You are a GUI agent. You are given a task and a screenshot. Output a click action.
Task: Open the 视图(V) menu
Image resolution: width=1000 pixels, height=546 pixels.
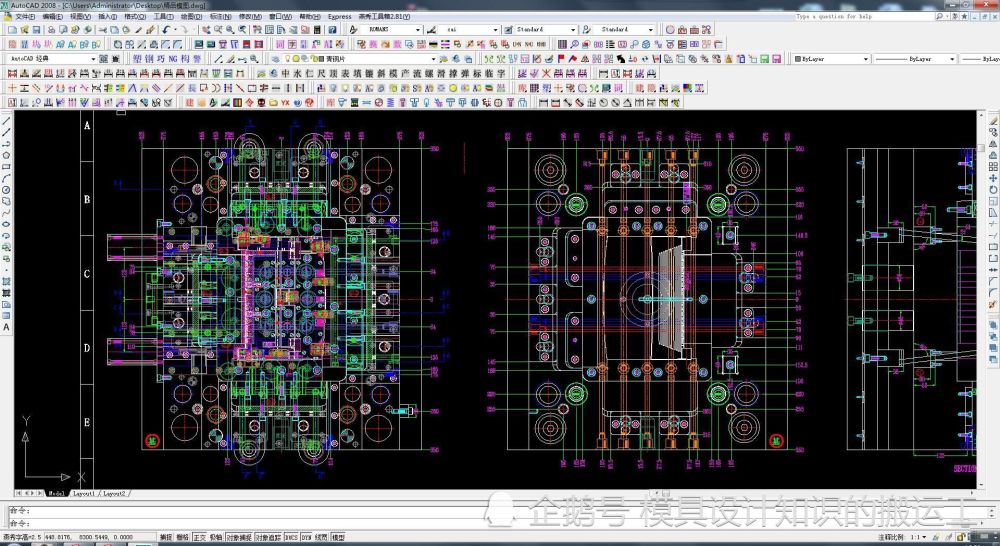pos(80,16)
